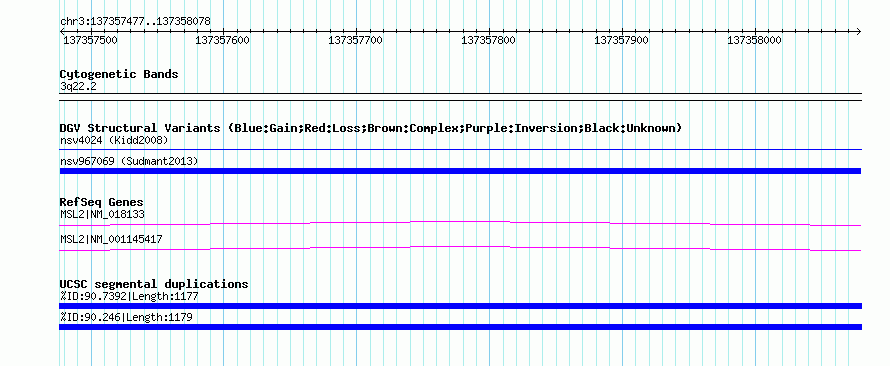Select ruler position 137357600
890x366 pixels.
[222, 40]
